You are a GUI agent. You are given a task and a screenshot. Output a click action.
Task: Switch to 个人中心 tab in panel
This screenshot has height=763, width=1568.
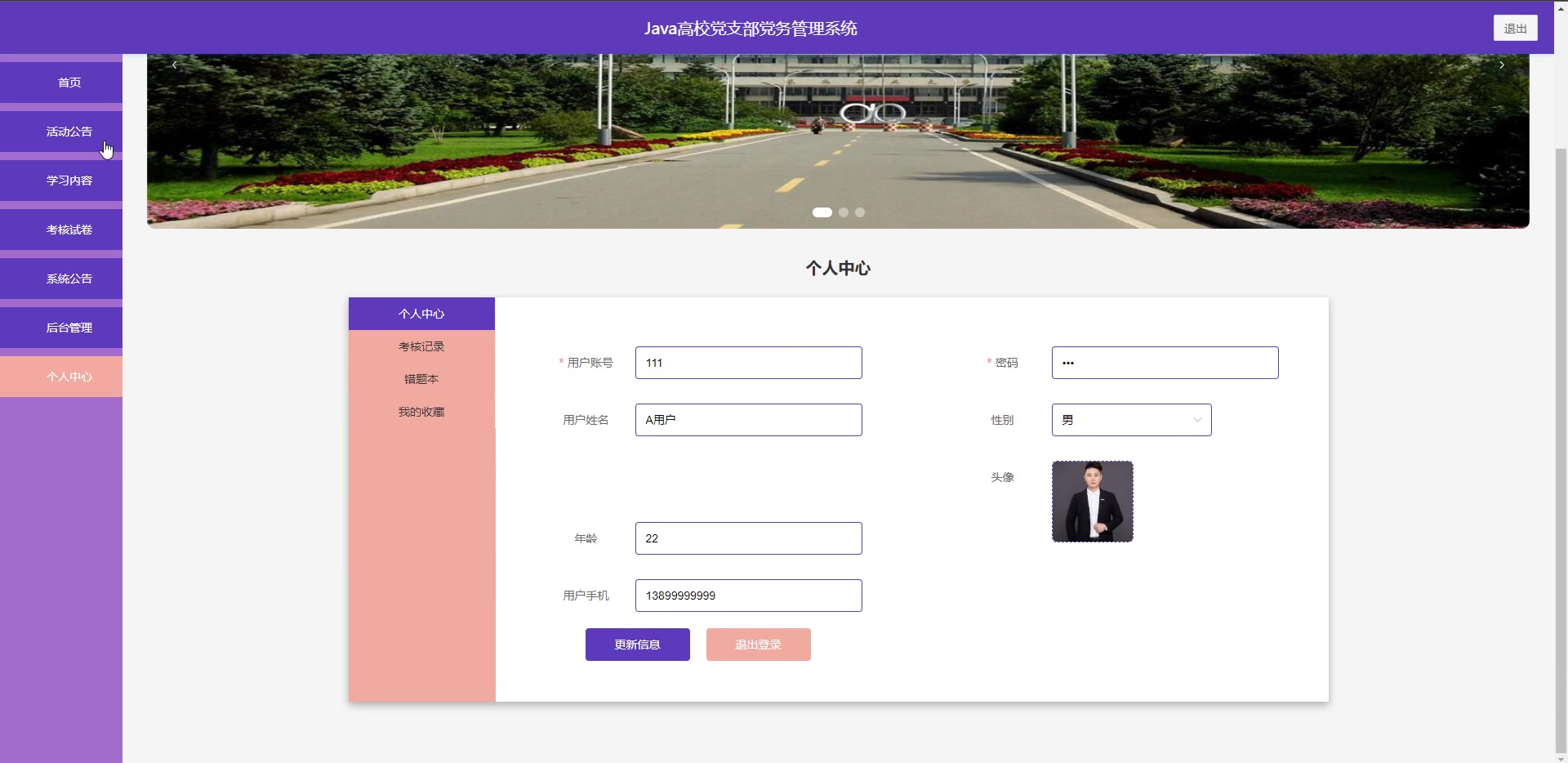click(x=421, y=314)
